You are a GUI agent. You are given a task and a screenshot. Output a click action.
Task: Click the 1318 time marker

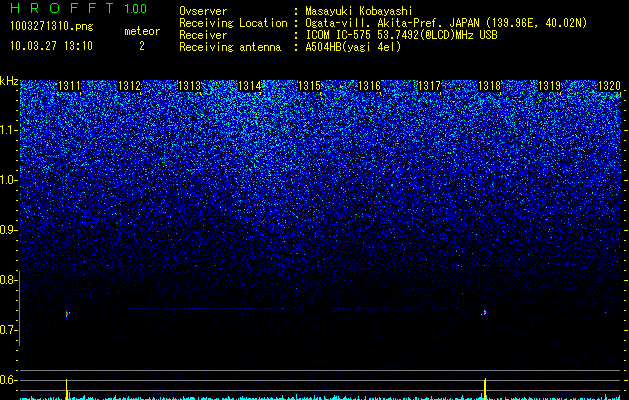click(x=489, y=86)
